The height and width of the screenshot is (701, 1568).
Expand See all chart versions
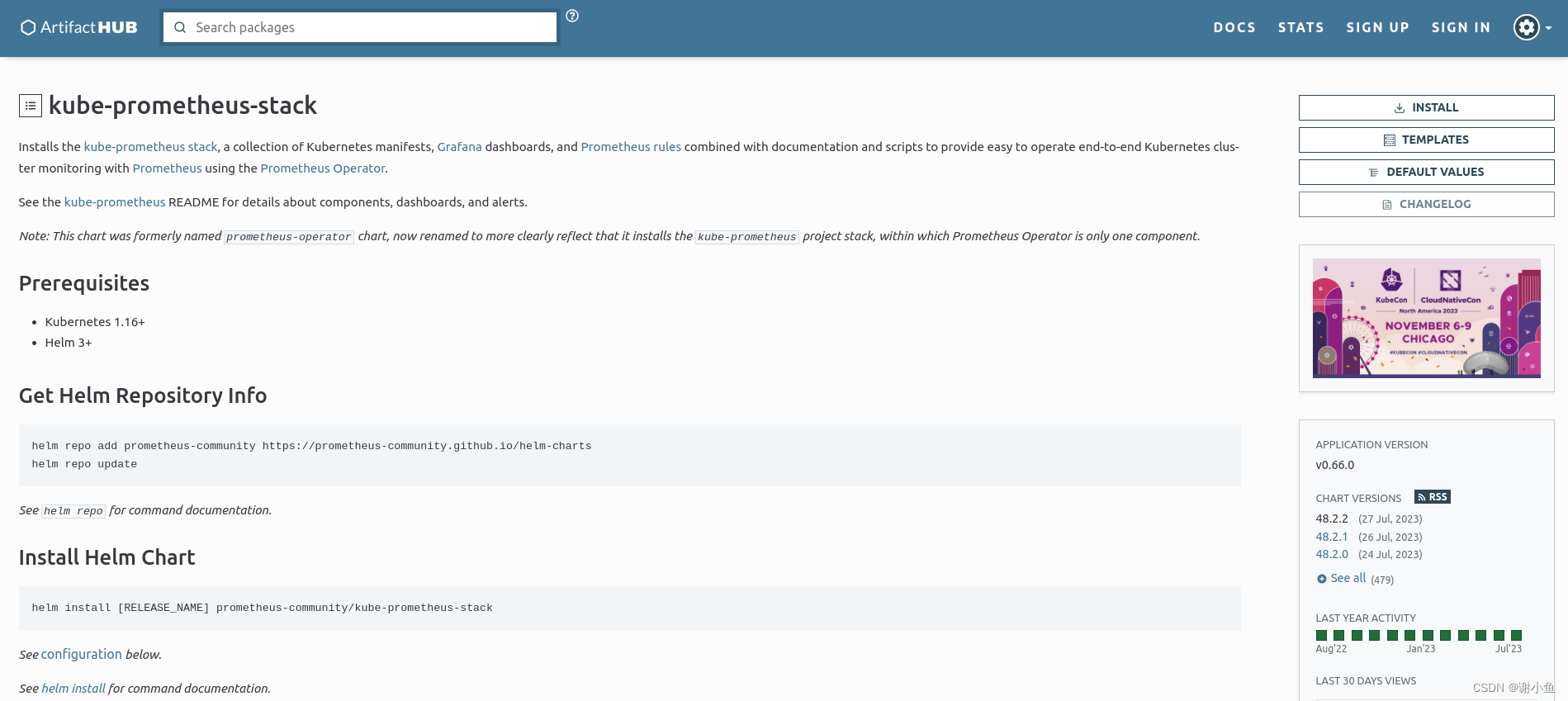[1348, 578]
